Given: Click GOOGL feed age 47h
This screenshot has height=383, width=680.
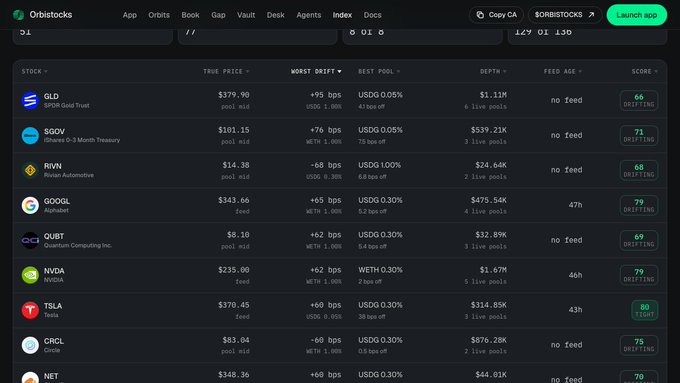Looking at the screenshot, I should (x=575, y=205).
